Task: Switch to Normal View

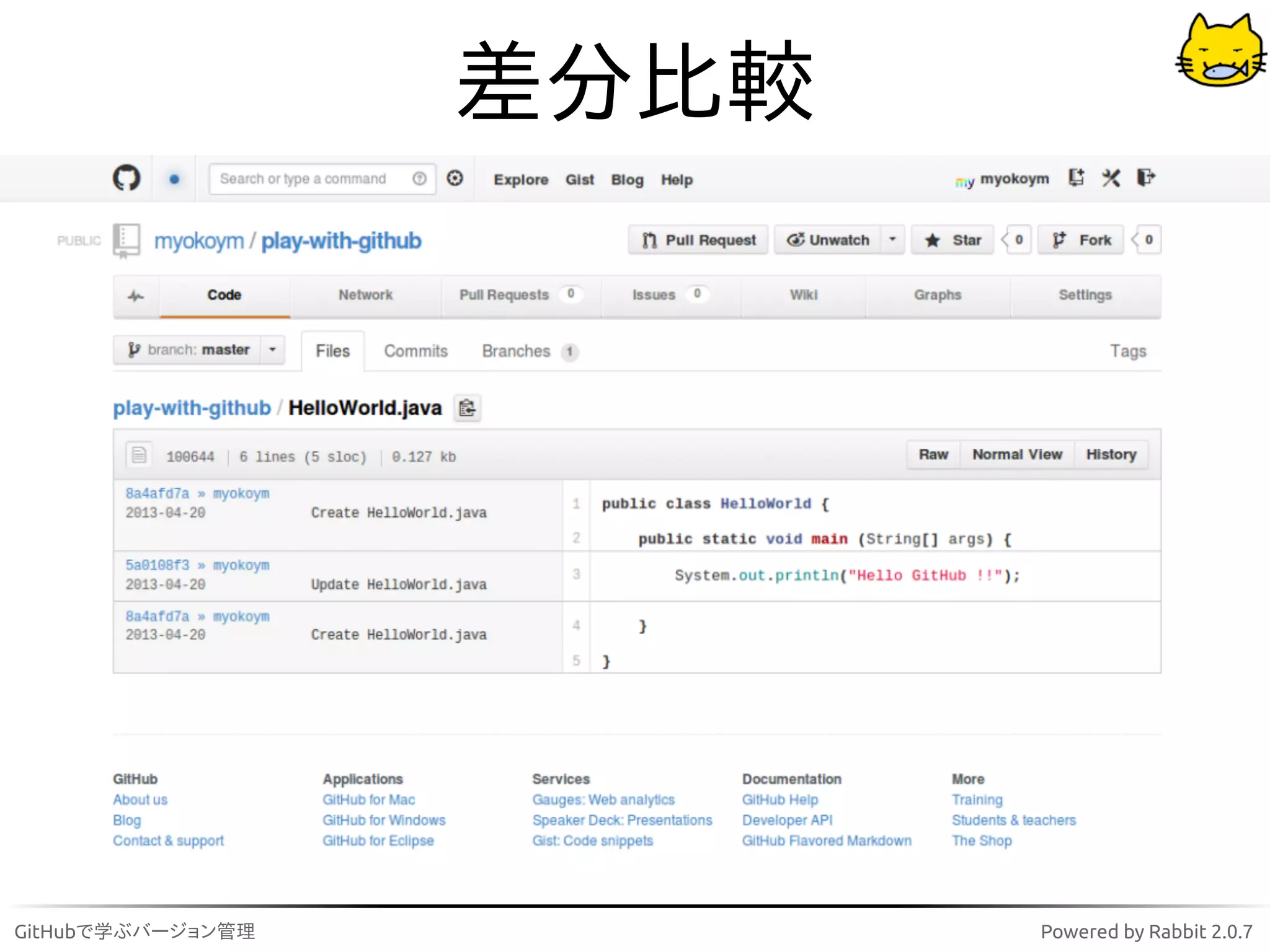Action: coord(1017,455)
